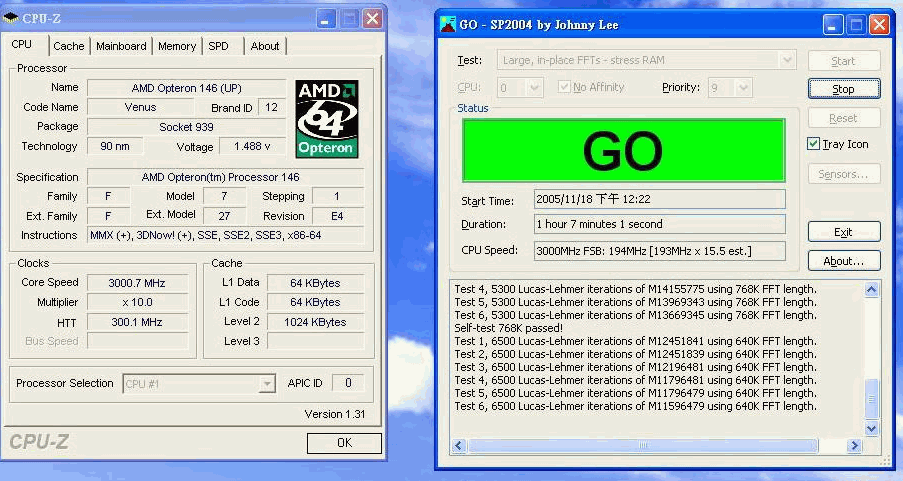The image size is (903, 481).
Task: Click OK button in CPU-Z
Action: 344,442
